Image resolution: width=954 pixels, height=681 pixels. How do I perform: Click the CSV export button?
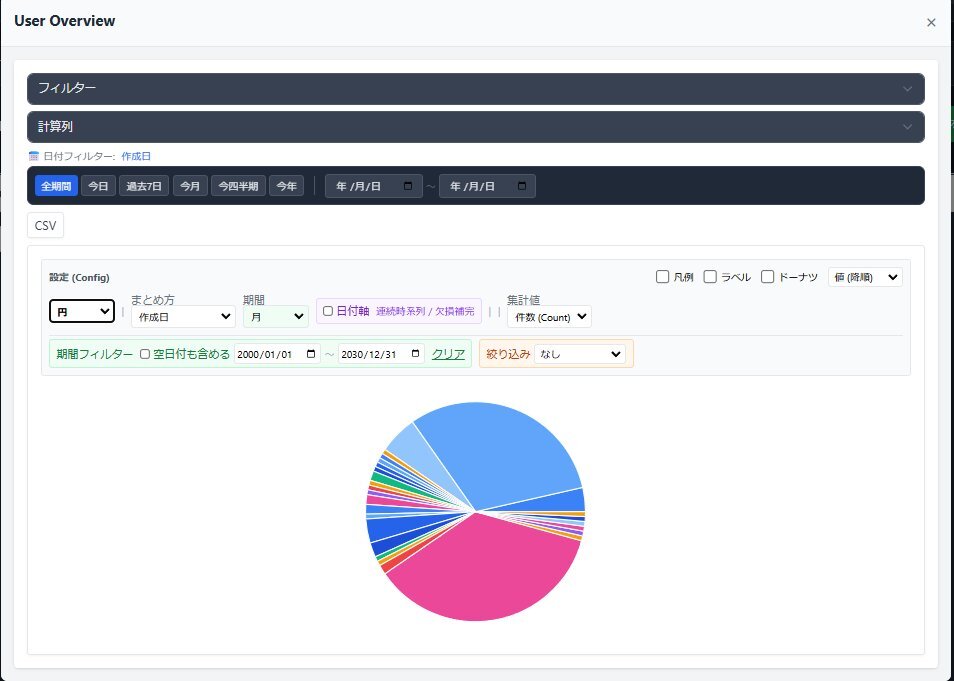tap(45, 226)
